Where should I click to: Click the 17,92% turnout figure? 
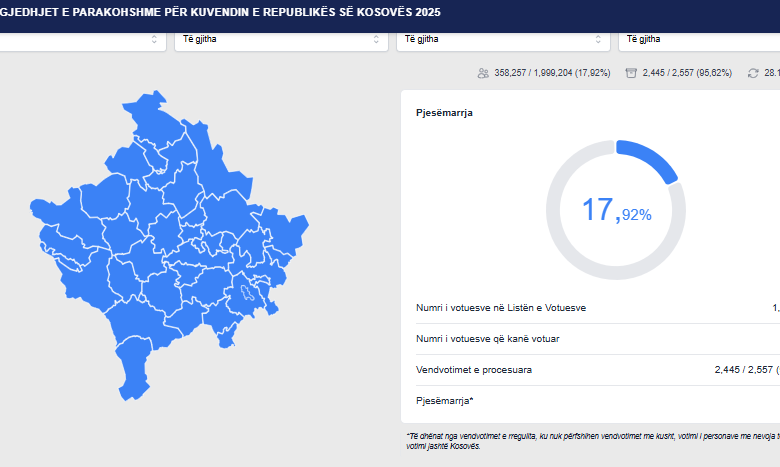(616, 211)
